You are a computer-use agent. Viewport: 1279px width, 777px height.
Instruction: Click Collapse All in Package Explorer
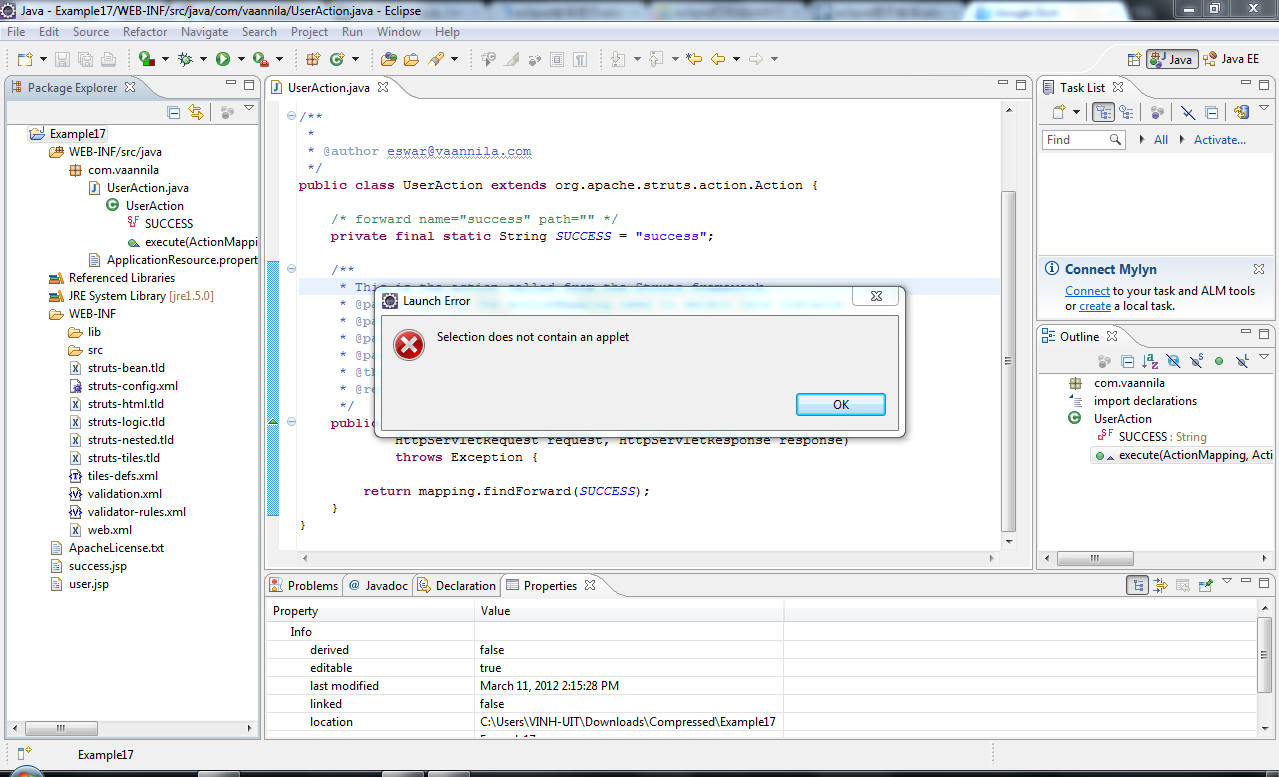click(x=173, y=113)
